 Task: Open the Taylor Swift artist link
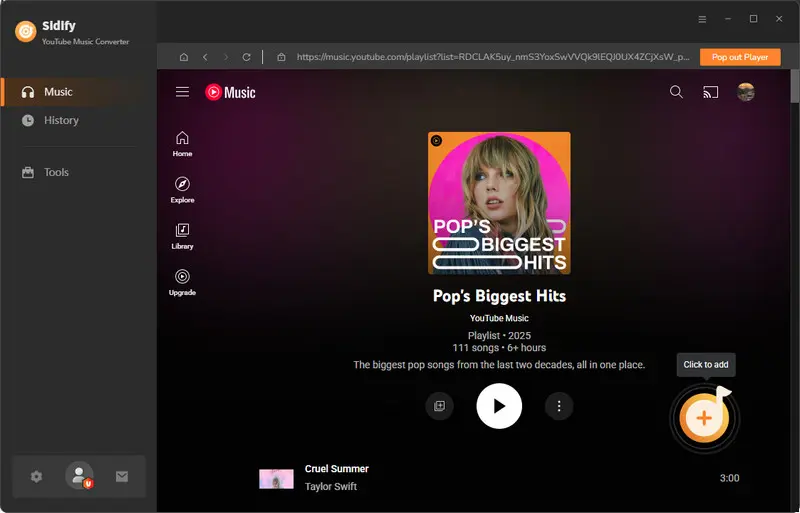[x=331, y=486]
